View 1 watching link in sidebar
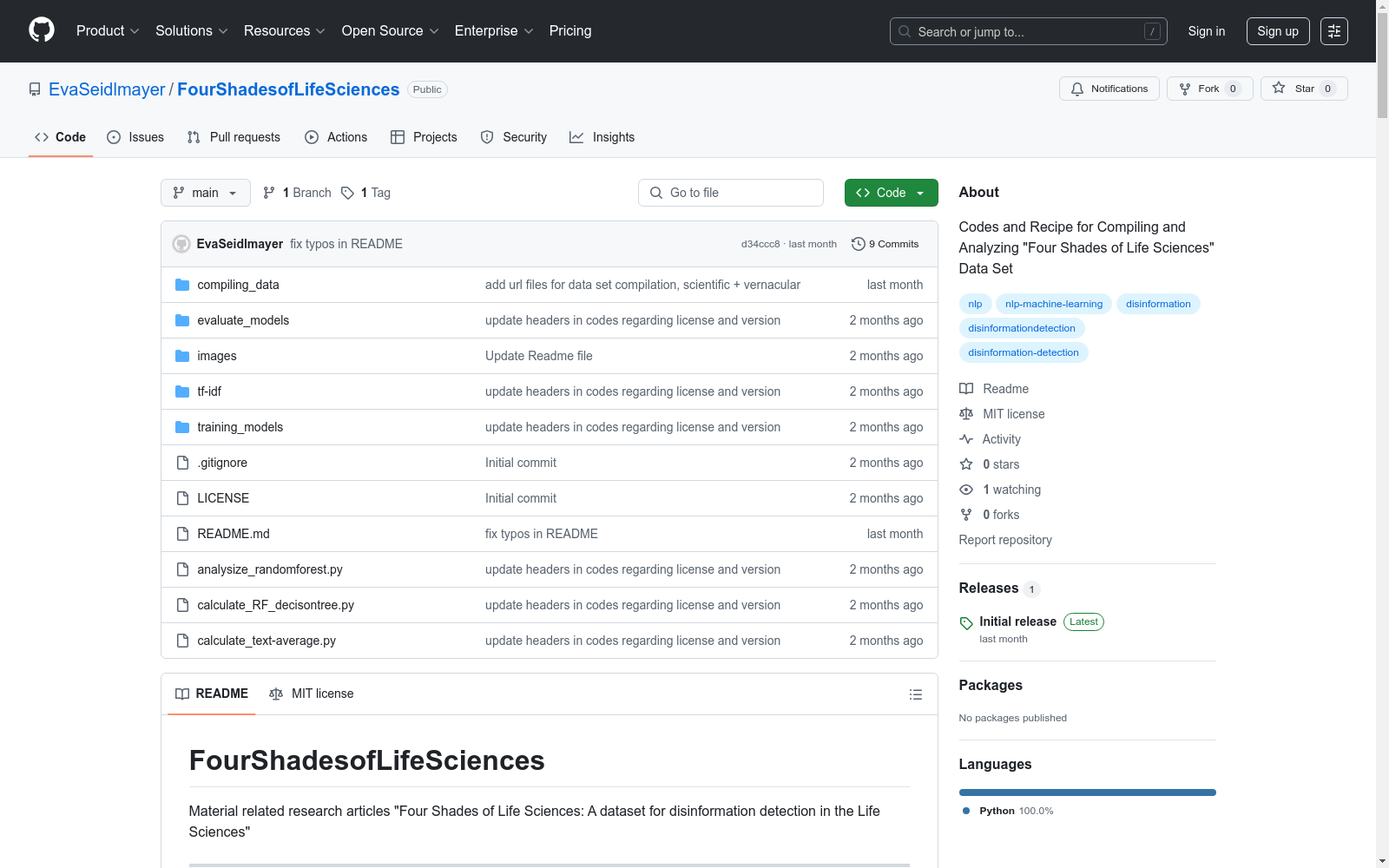The image size is (1389, 868). tap(1000, 490)
